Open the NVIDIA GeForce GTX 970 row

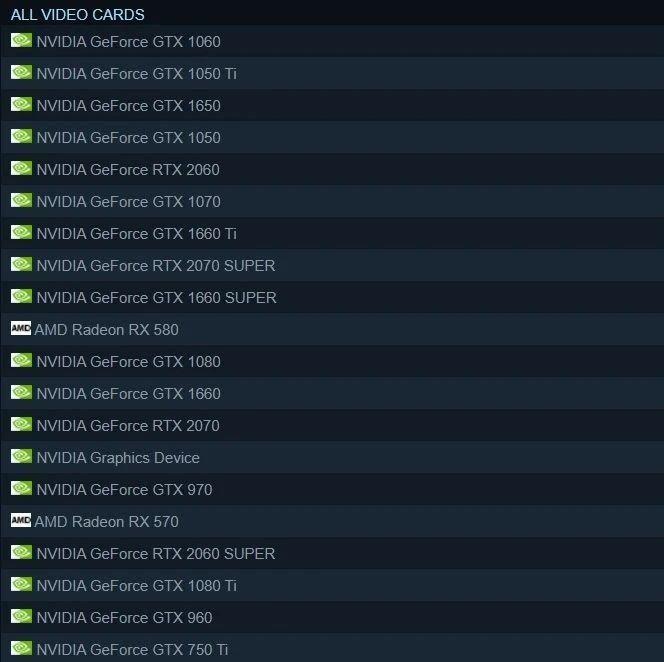tap(332, 489)
